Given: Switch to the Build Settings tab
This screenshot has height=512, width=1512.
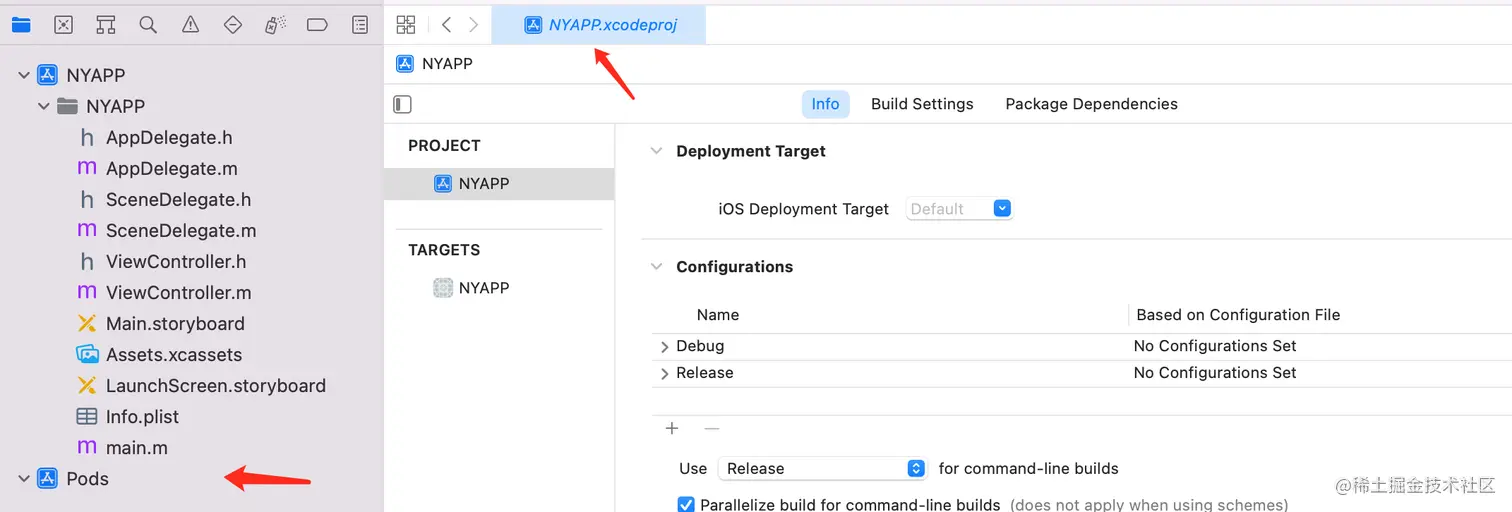Looking at the screenshot, I should 922,104.
